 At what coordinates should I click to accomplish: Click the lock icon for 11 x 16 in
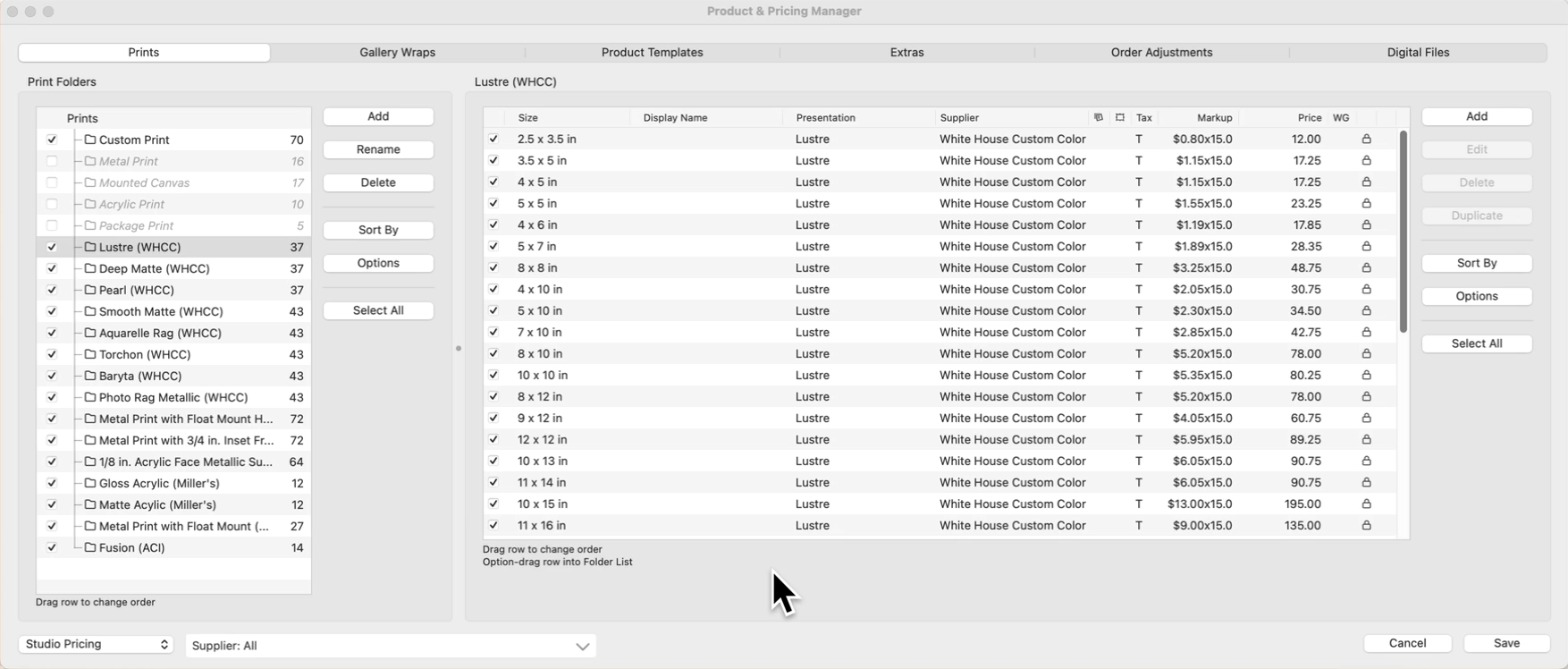tap(1366, 525)
